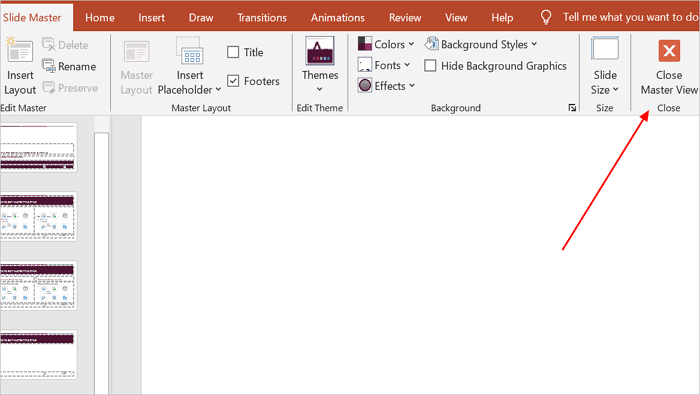Click the Background Styles label
700x395 pixels.
[x=484, y=44]
